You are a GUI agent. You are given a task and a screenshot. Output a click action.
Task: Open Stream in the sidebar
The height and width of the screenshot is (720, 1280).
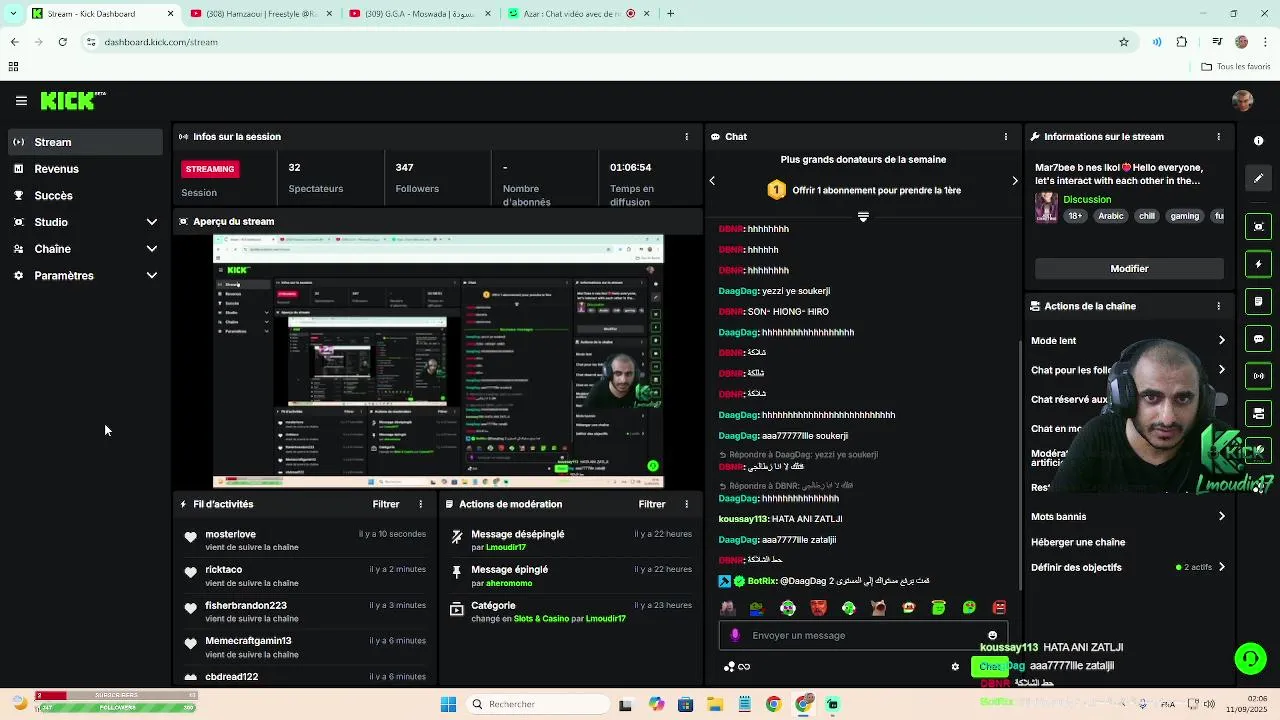86,142
